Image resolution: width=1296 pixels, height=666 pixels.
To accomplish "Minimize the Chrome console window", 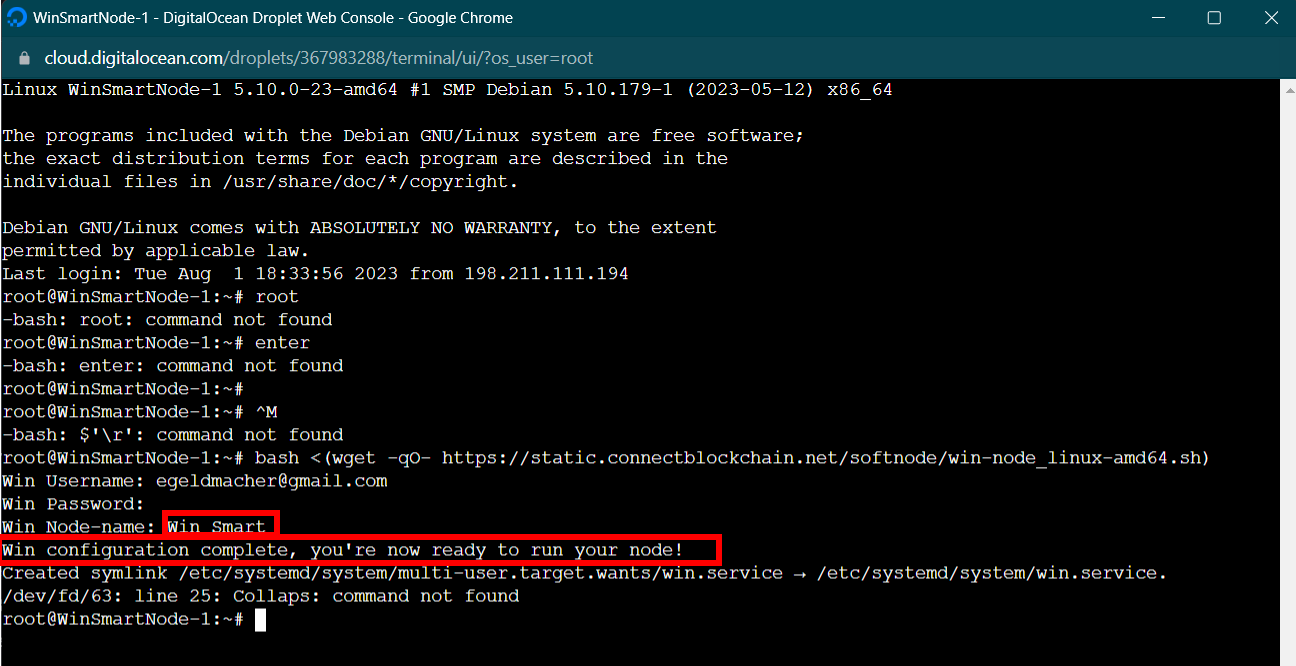I will click(1158, 18).
